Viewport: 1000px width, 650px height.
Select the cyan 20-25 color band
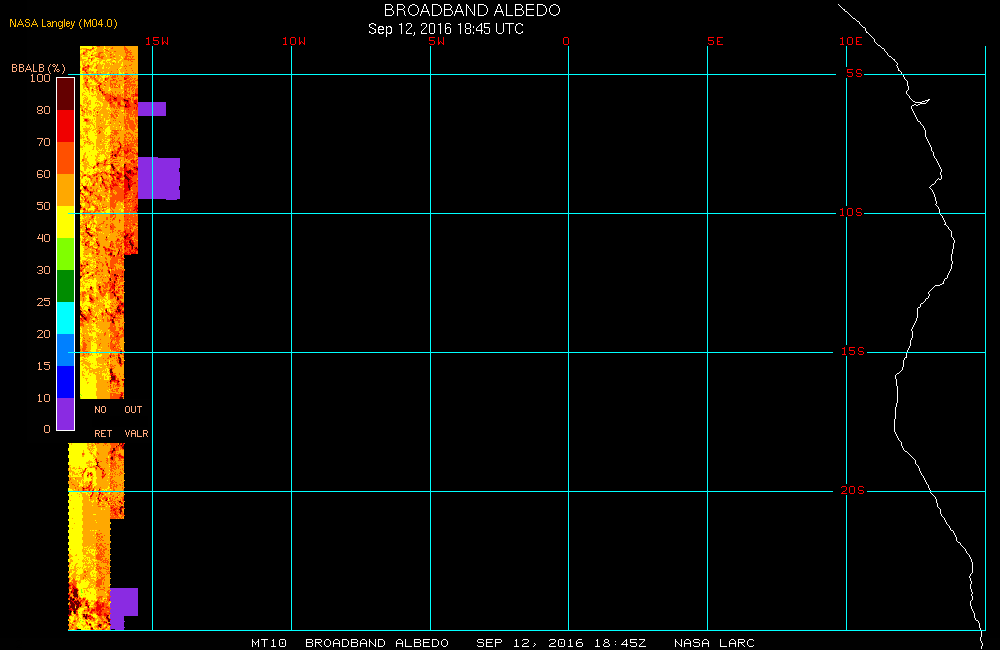coord(66,318)
